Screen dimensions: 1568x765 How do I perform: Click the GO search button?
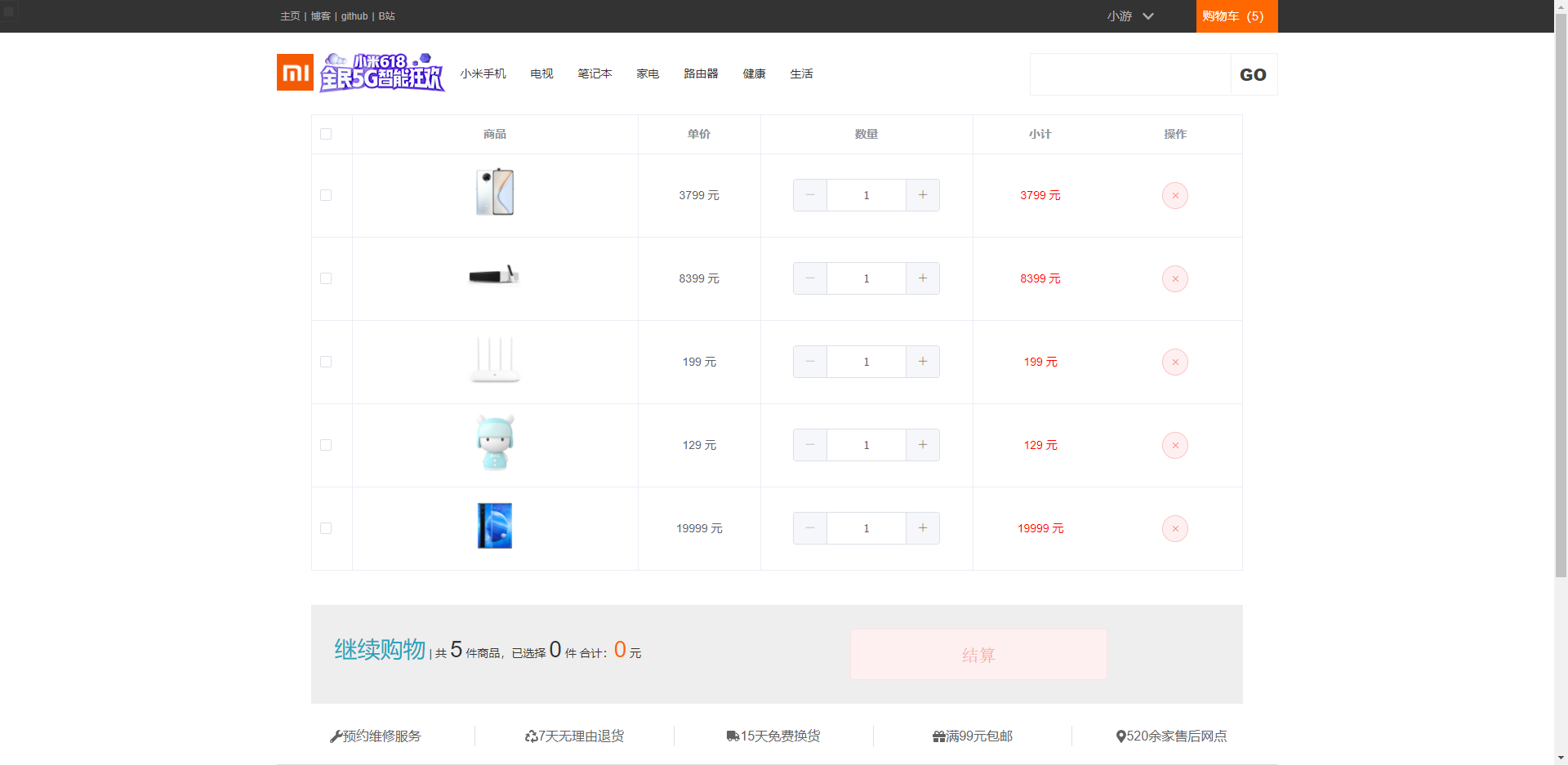pos(1253,74)
